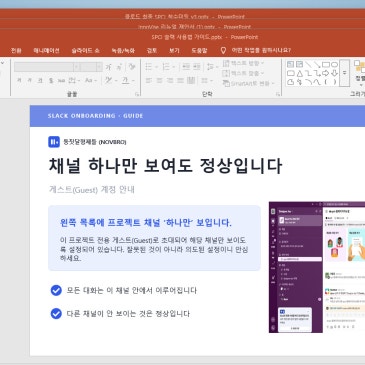365x365 pixels.
Task: Open the 녹음/녹화 ribbon tab
Action: pos(123,51)
